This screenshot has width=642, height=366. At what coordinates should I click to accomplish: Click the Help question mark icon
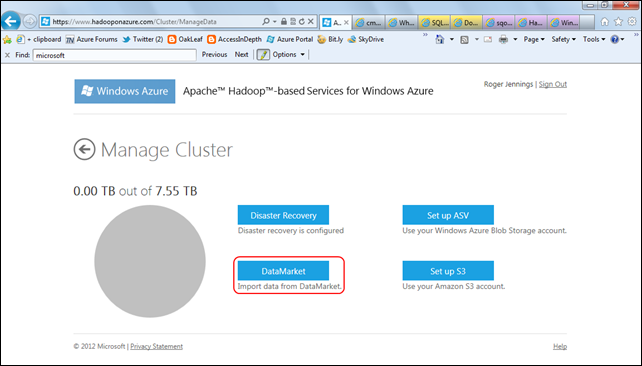click(615, 39)
